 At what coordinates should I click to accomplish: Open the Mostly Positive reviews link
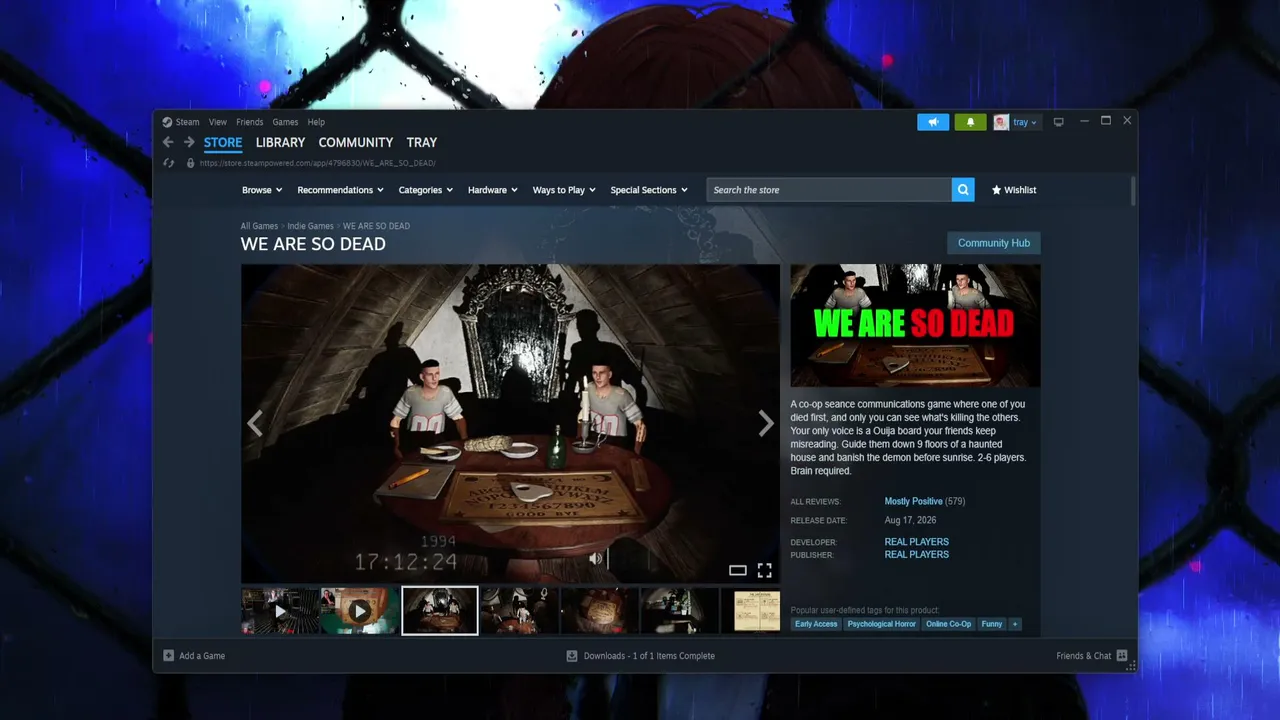pos(914,501)
